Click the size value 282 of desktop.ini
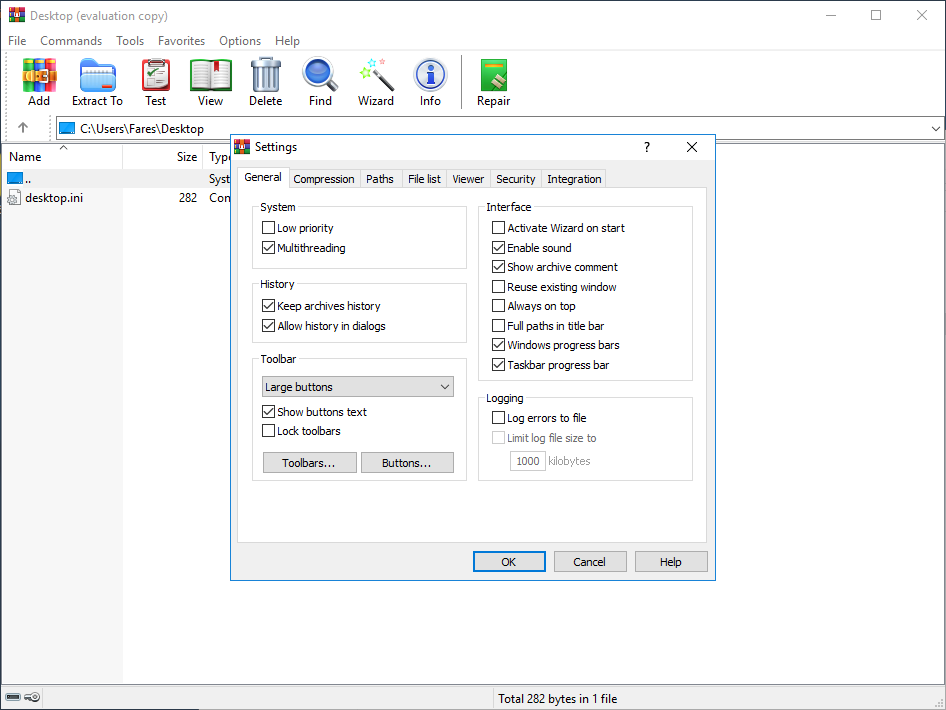This screenshot has height=710, width=946. (188, 198)
